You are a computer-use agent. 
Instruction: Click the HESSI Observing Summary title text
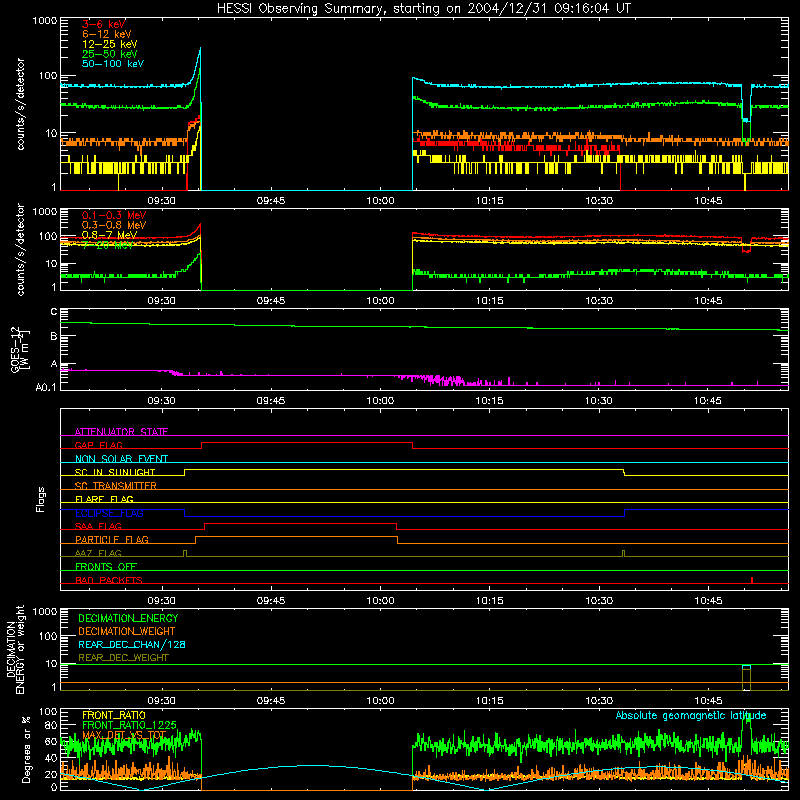[424, 9]
